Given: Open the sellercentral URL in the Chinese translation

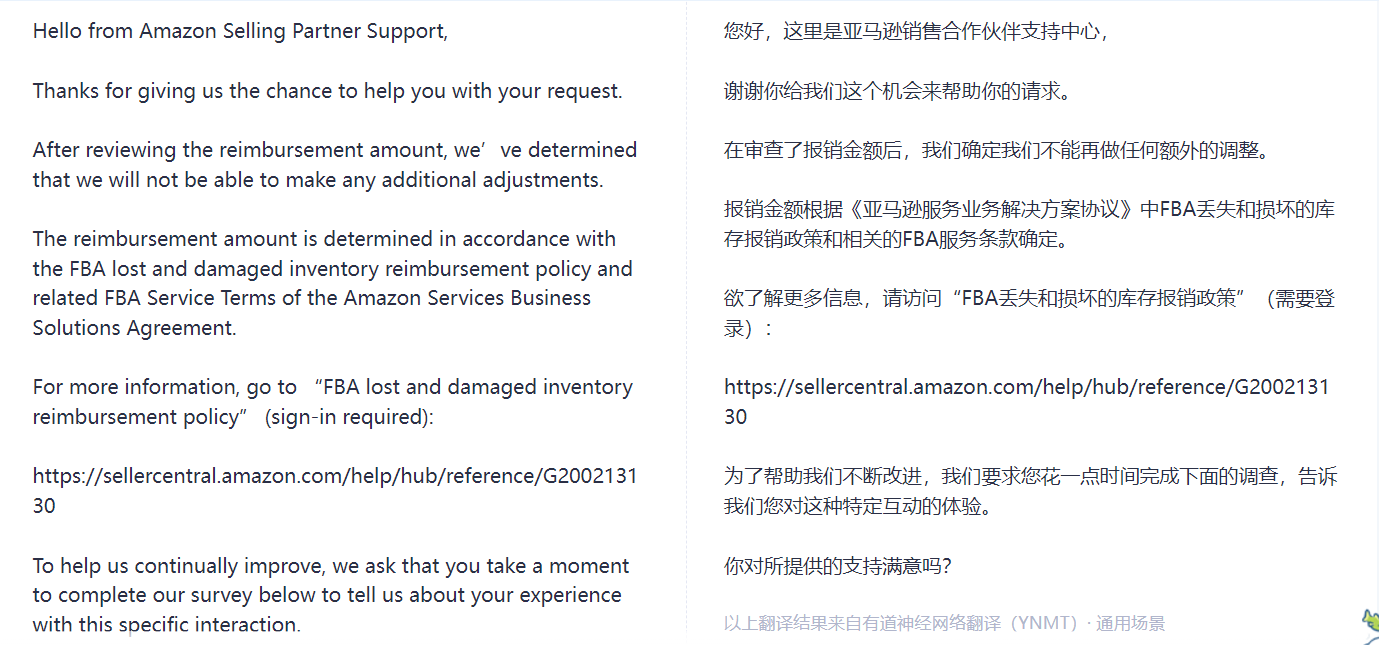Looking at the screenshot, I should [1027, 402].
